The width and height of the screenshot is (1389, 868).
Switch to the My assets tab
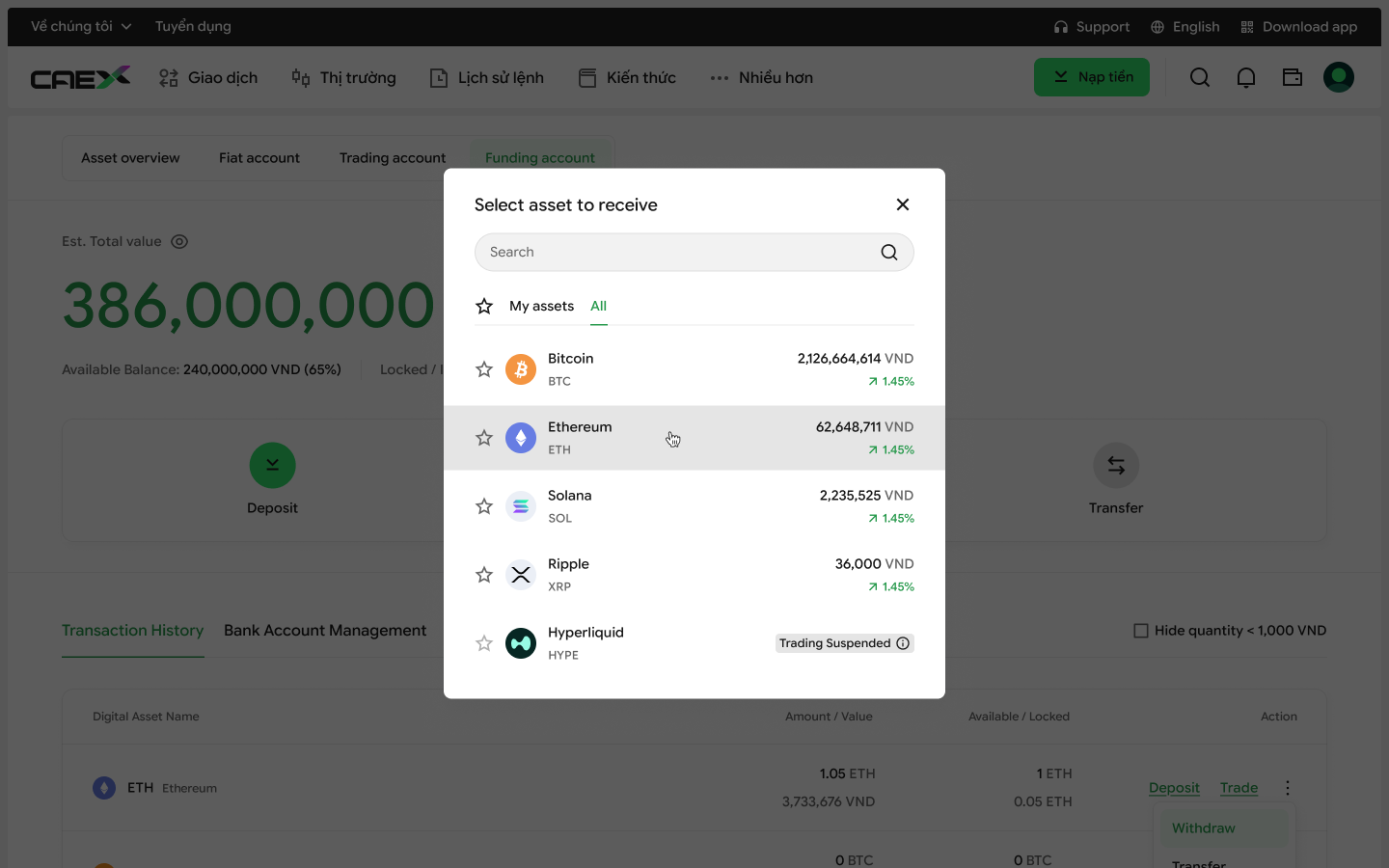541,306
